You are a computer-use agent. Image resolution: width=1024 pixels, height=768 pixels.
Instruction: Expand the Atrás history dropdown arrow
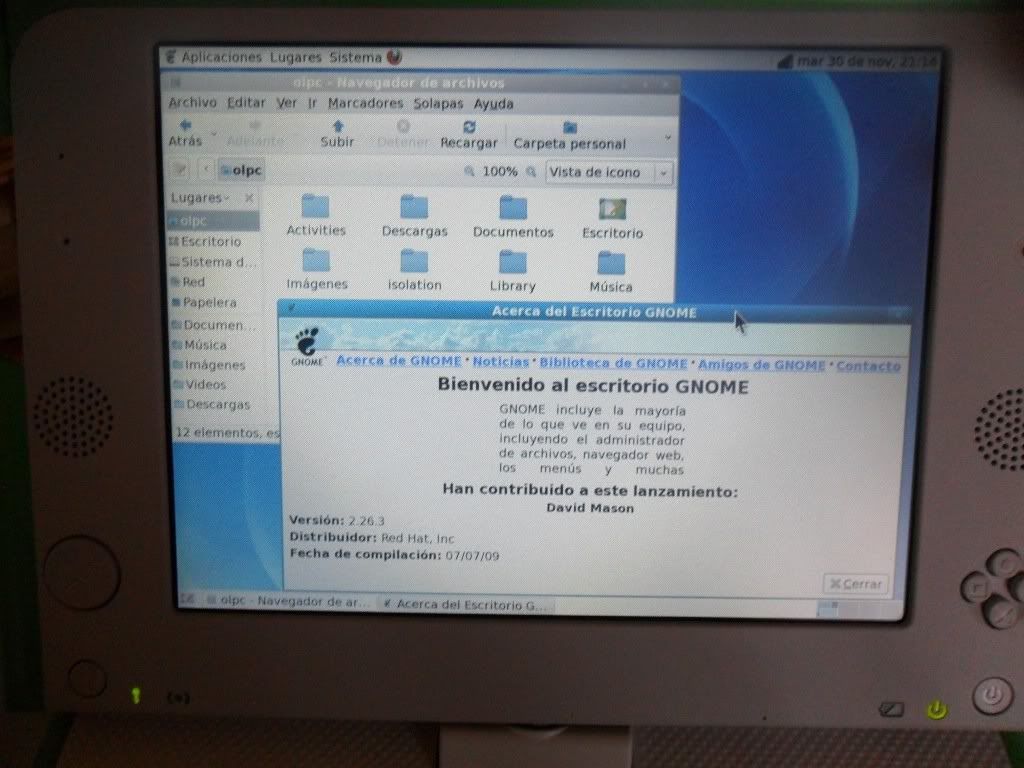point(214,135)
